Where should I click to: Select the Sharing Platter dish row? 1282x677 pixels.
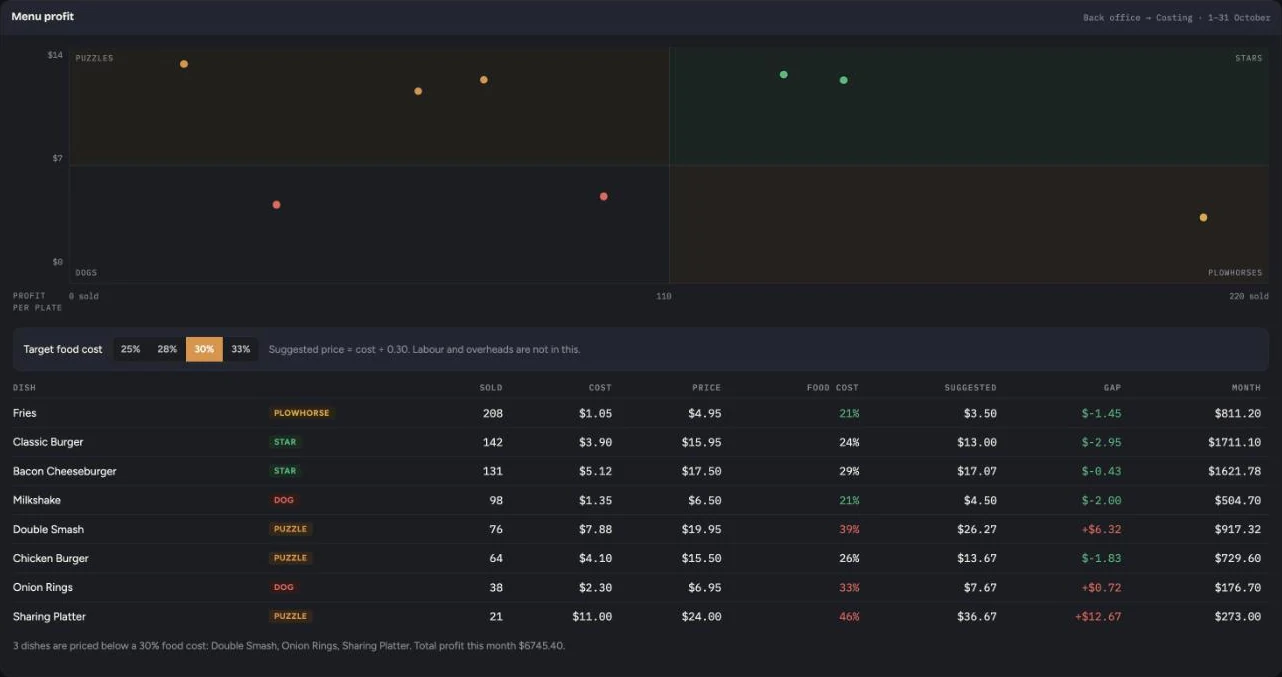640,616
